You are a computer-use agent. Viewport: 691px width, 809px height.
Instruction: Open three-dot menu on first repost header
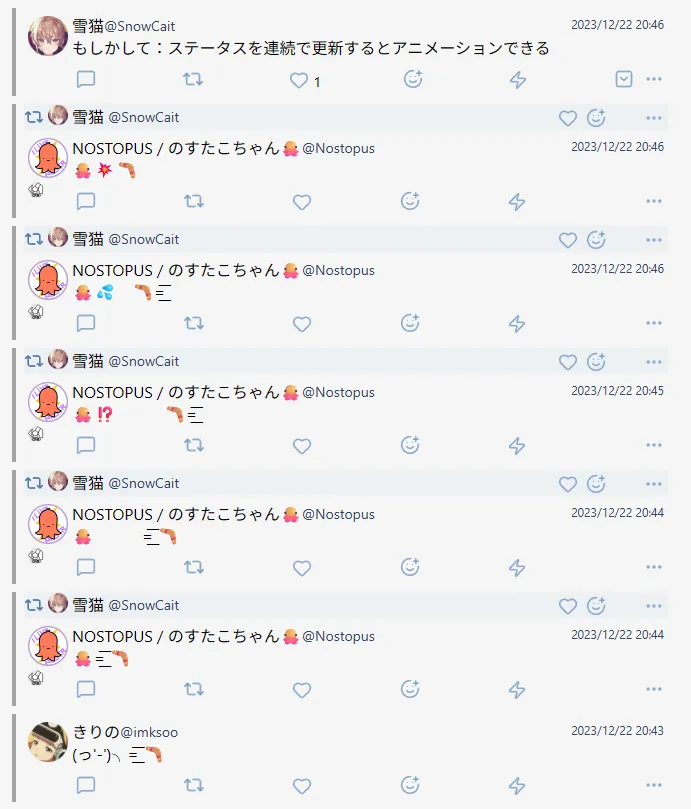click(654, 118)
